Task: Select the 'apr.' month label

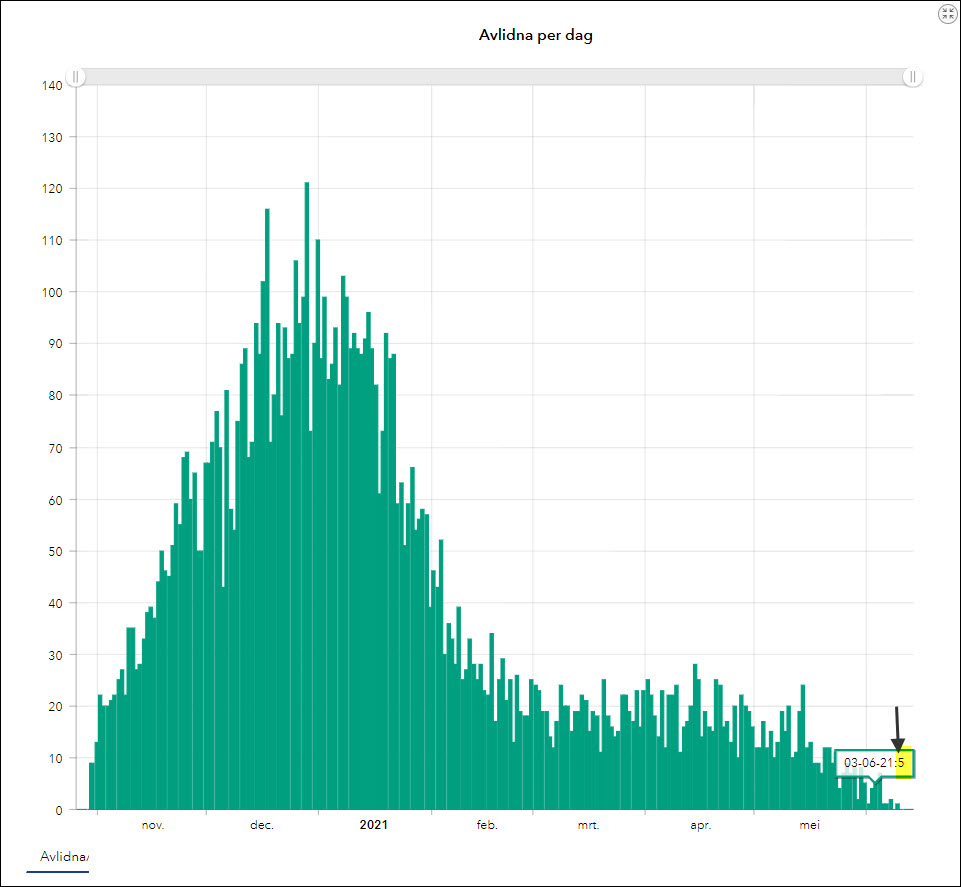Action: coord(700,825)
